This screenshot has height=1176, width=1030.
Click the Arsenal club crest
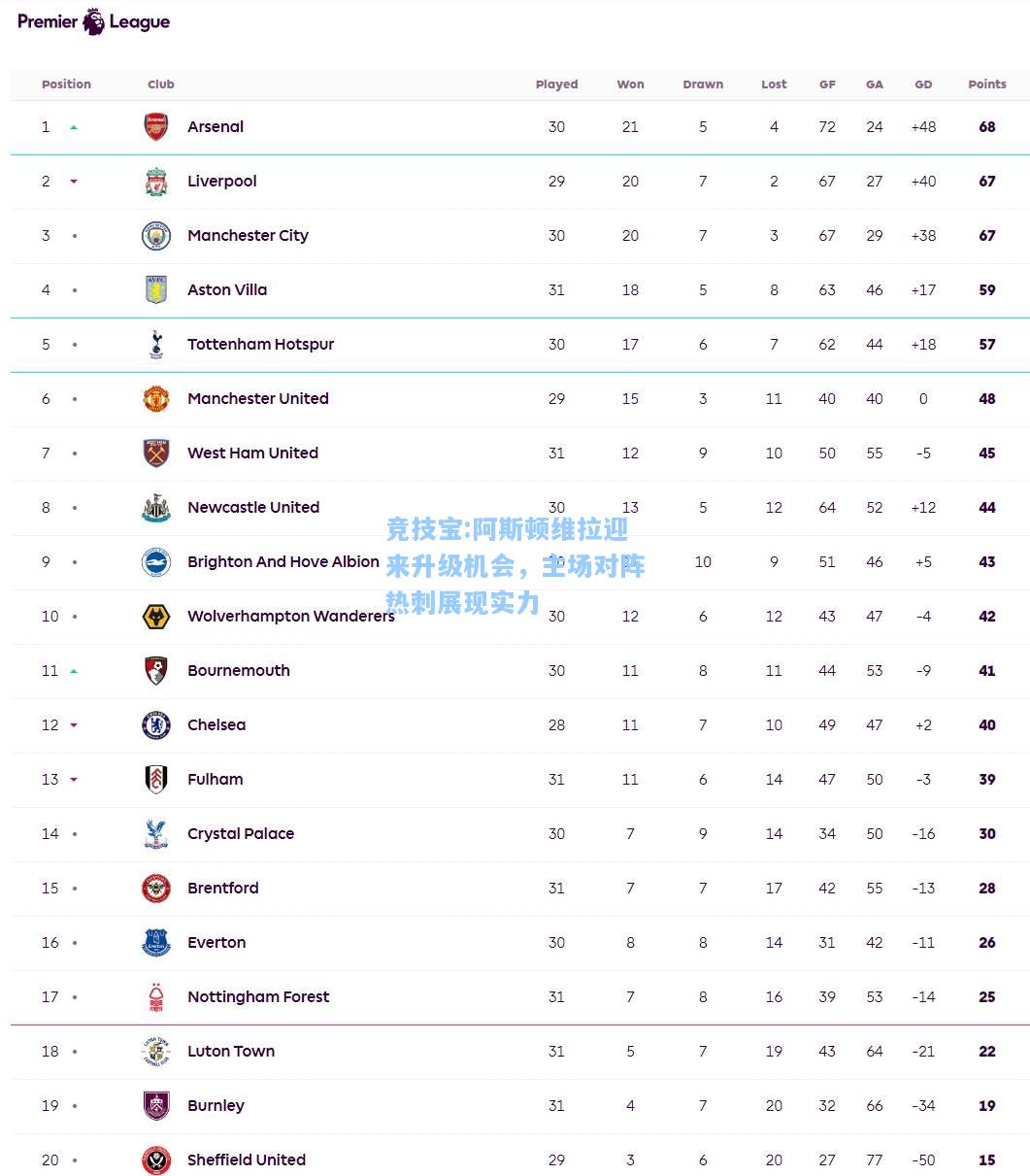tap(156, 127)
